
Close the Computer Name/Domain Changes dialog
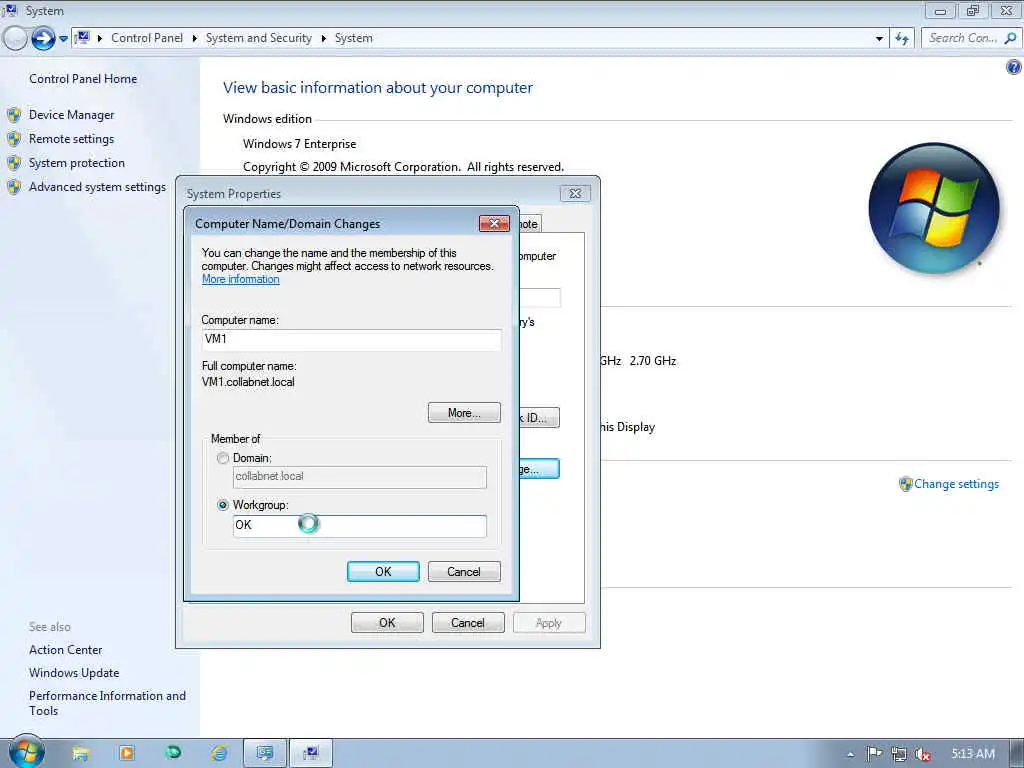click(494, 224)
